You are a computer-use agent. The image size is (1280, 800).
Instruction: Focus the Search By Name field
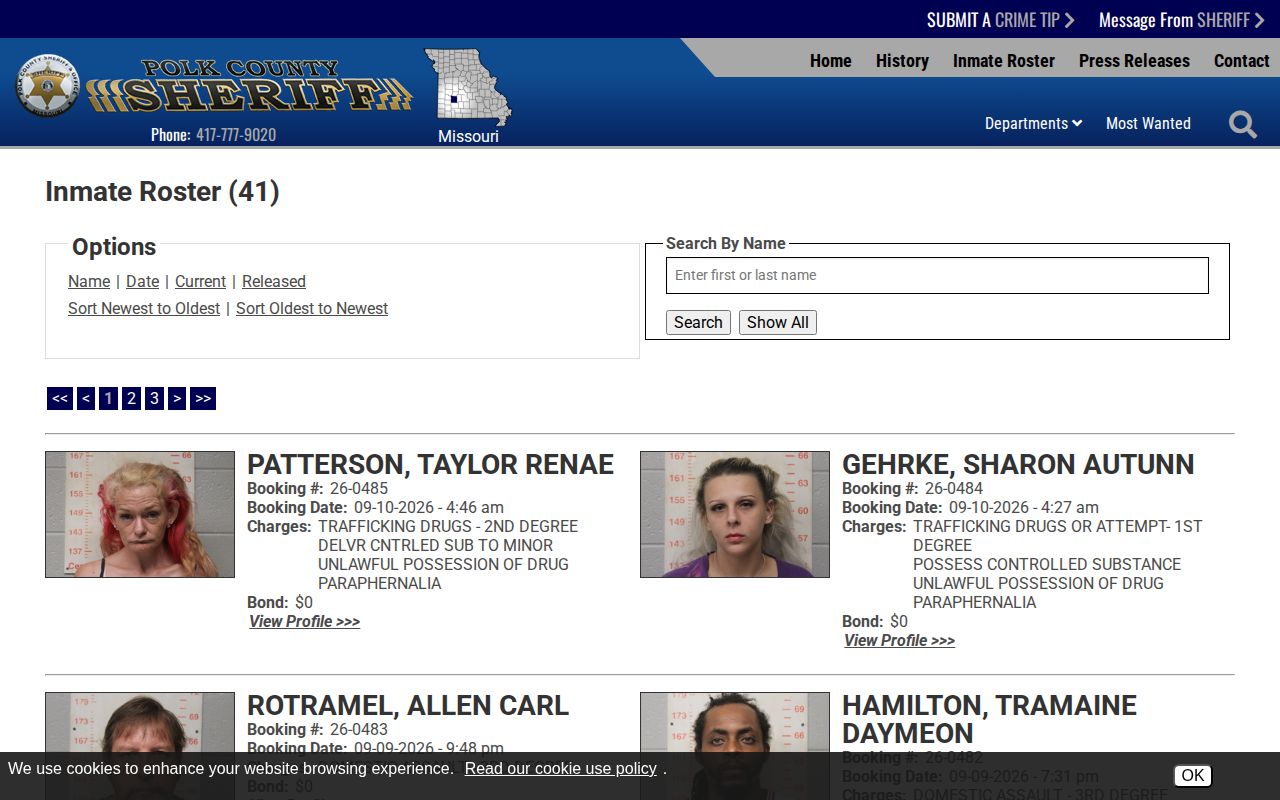click(x=937, y=275)
